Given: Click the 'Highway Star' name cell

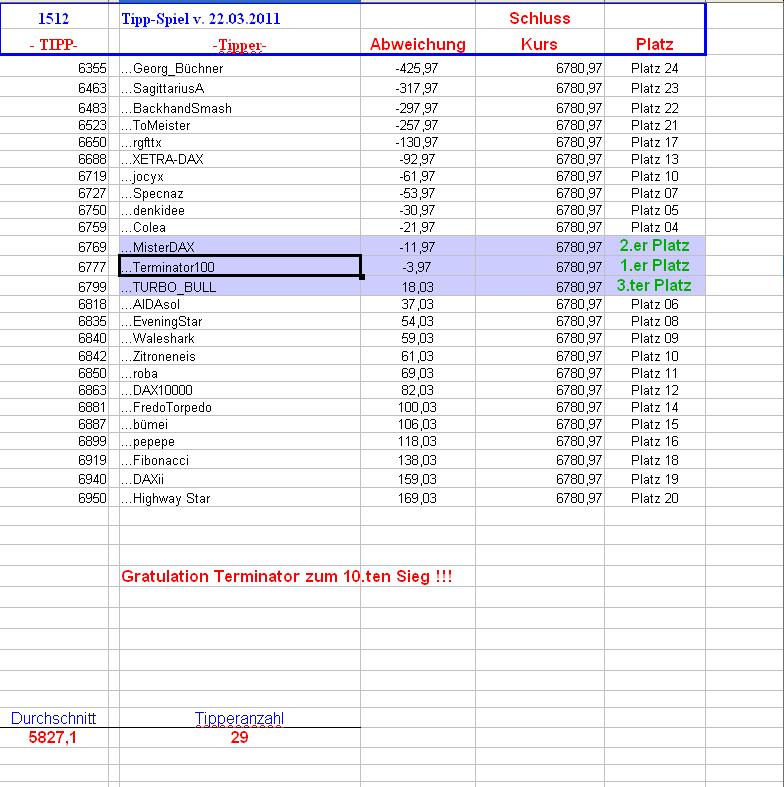Looking at the screenshot, I should pos(239,498).
